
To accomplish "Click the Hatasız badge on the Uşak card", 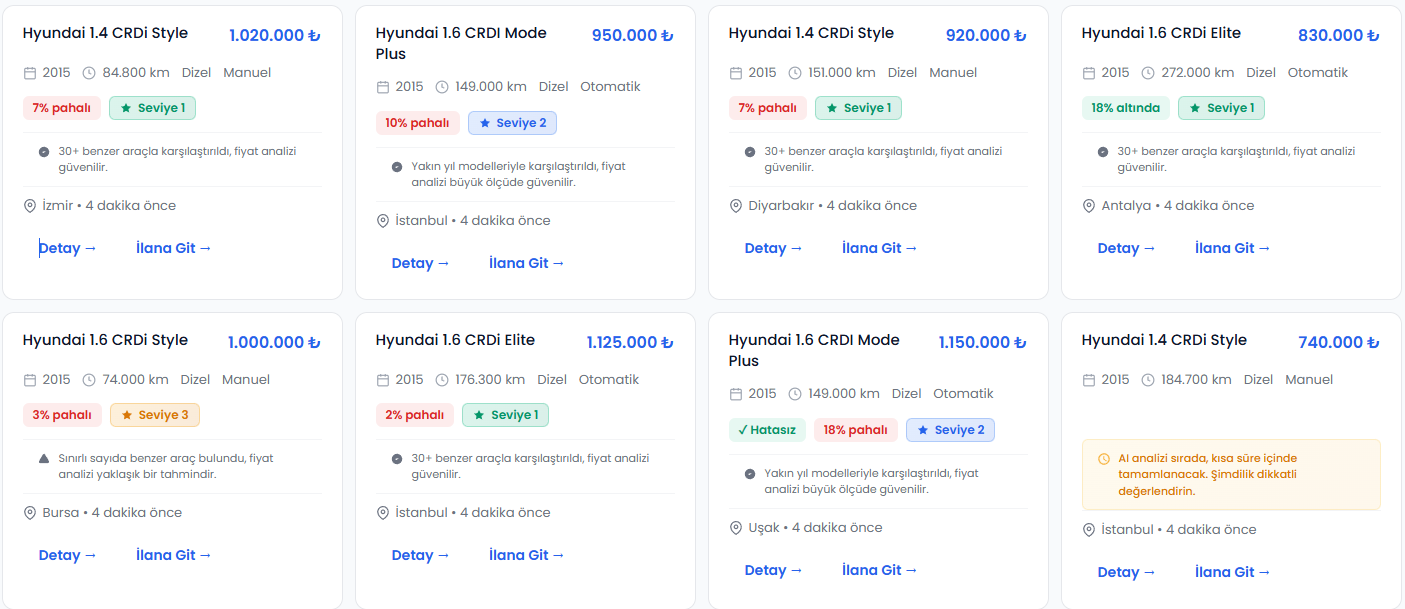I will pos(767,430).
